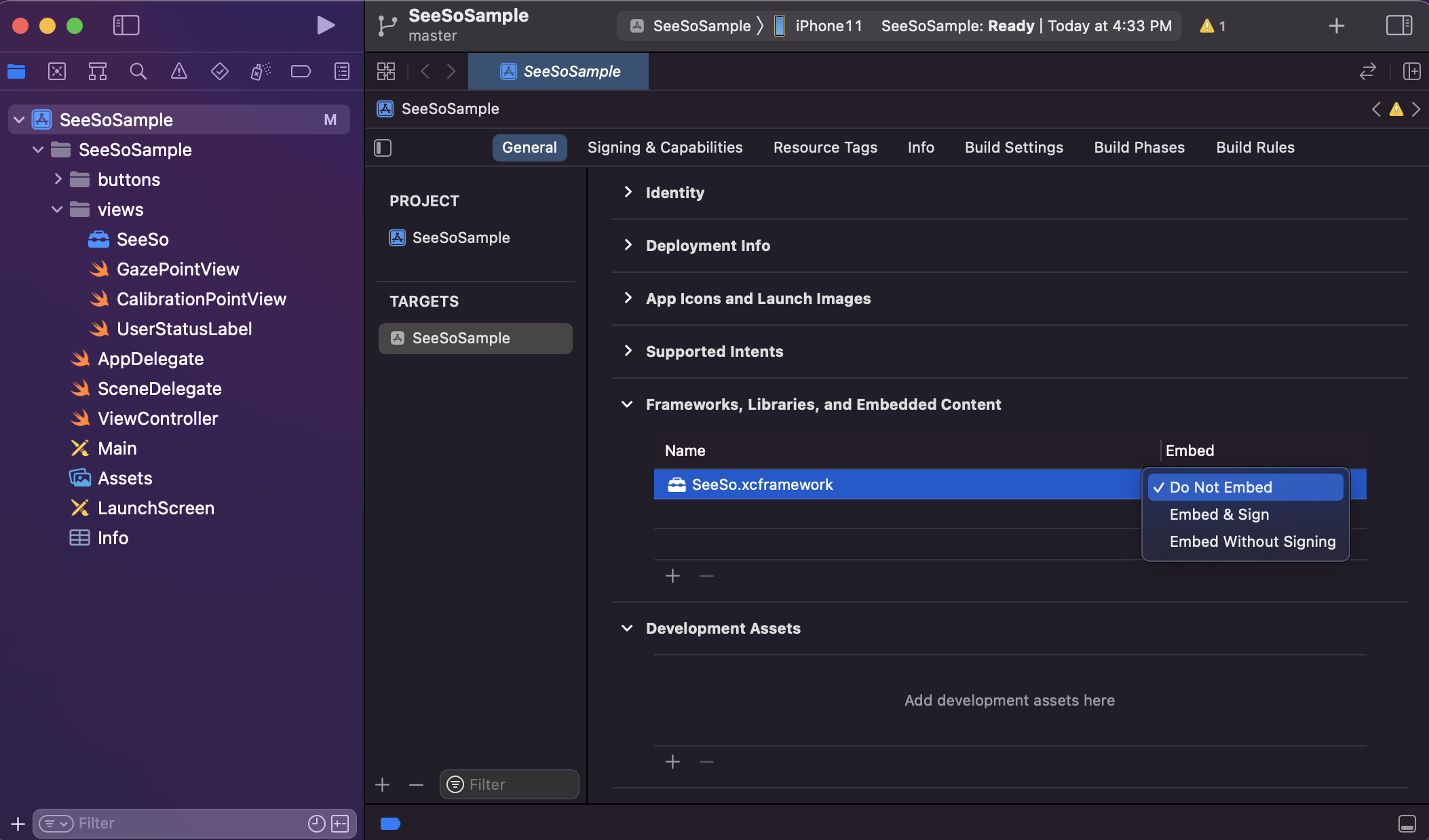Collapse the Development Assets section
The height and width of the screenshot is (840, 1429).
627,628
